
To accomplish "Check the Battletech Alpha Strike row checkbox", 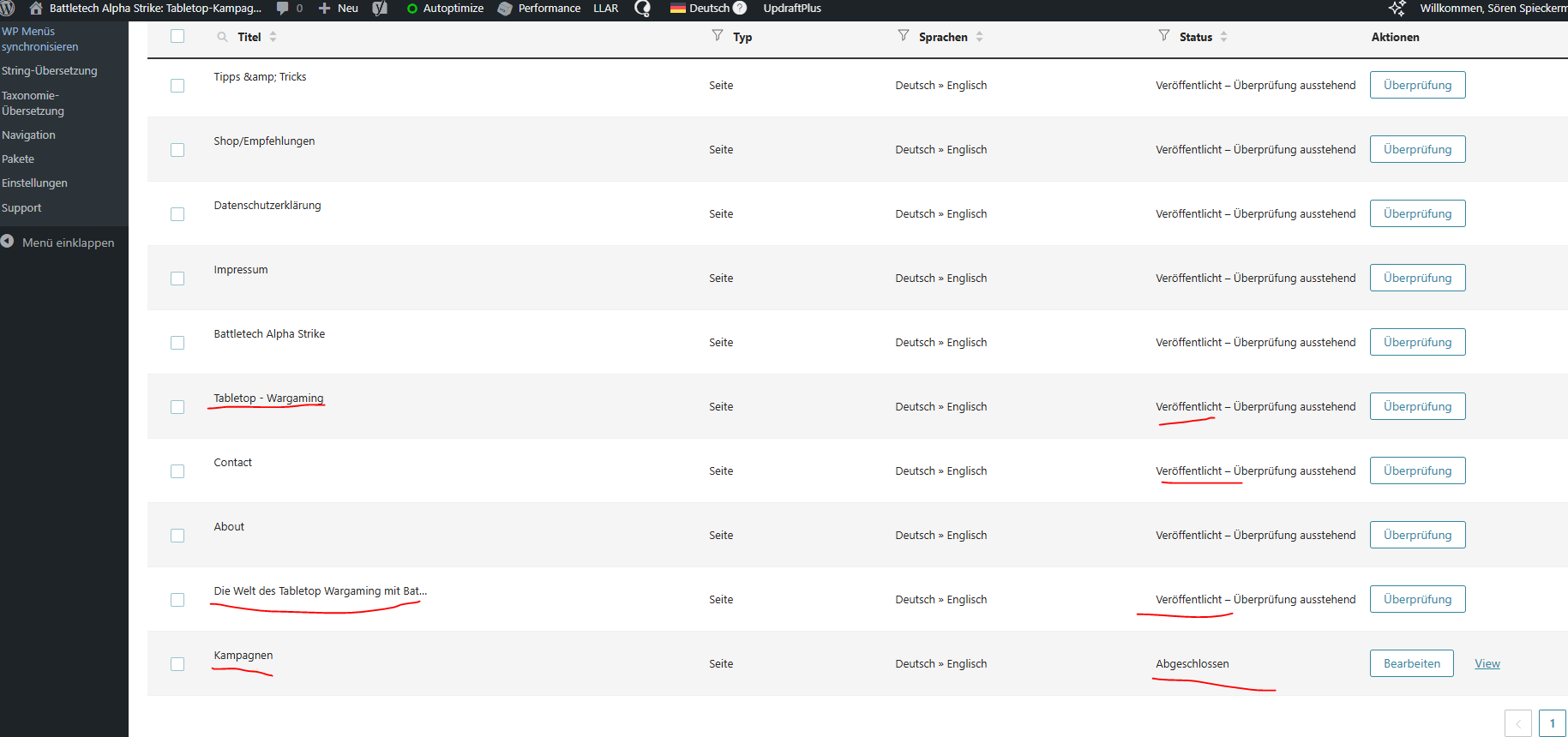I will [x=177, y=343].
